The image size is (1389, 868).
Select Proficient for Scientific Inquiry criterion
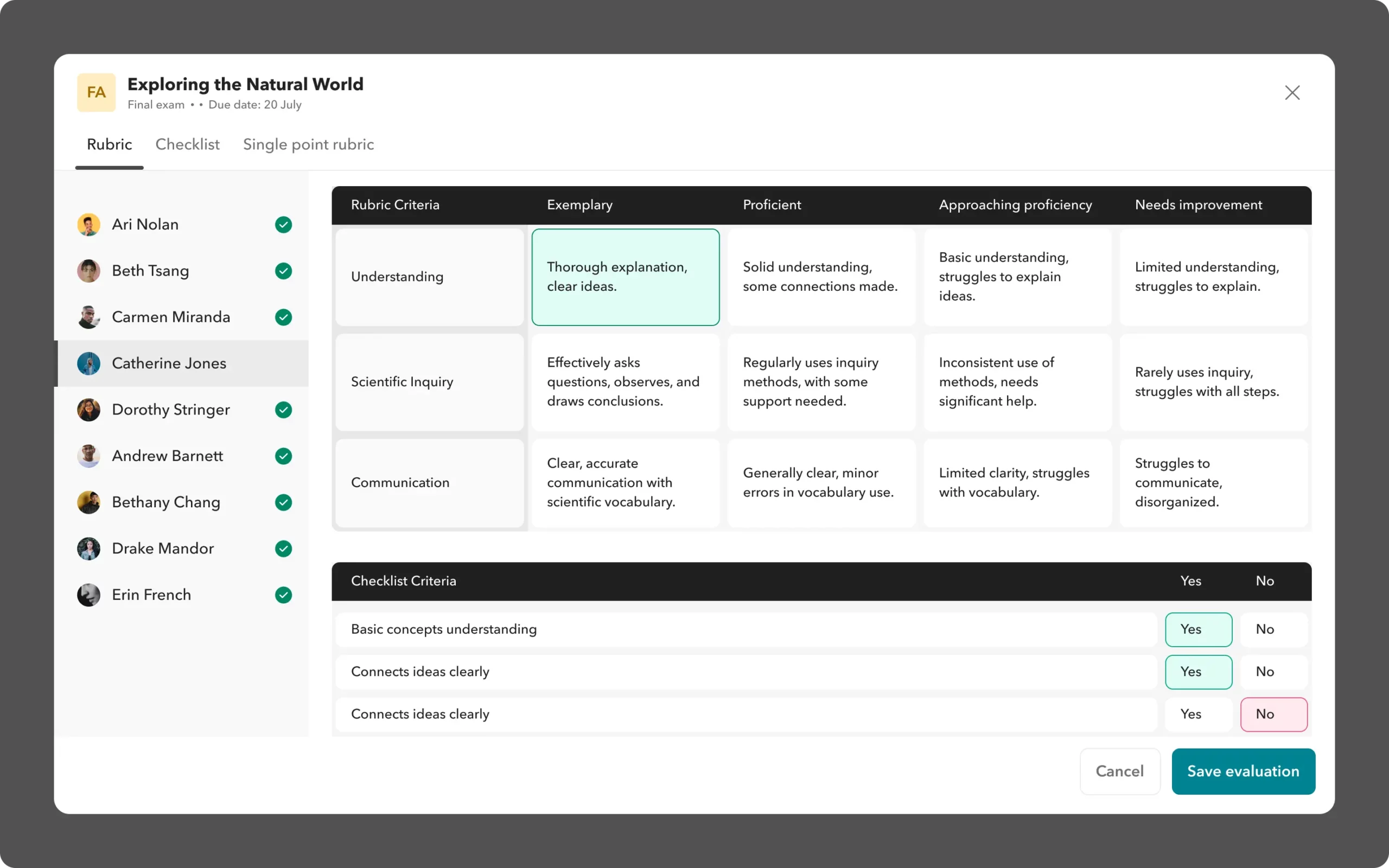820,381
